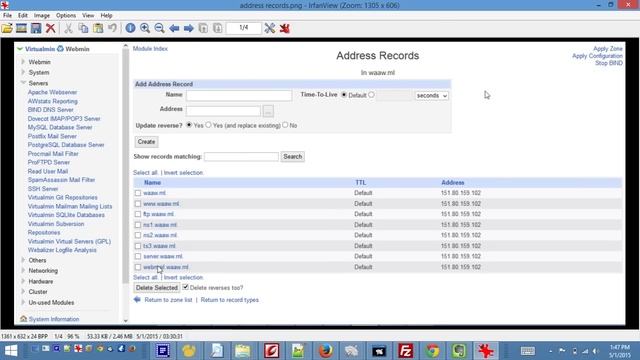640x360 pixels.
Task: Open BIND DNS Server in sidebar
Action: 51,110
